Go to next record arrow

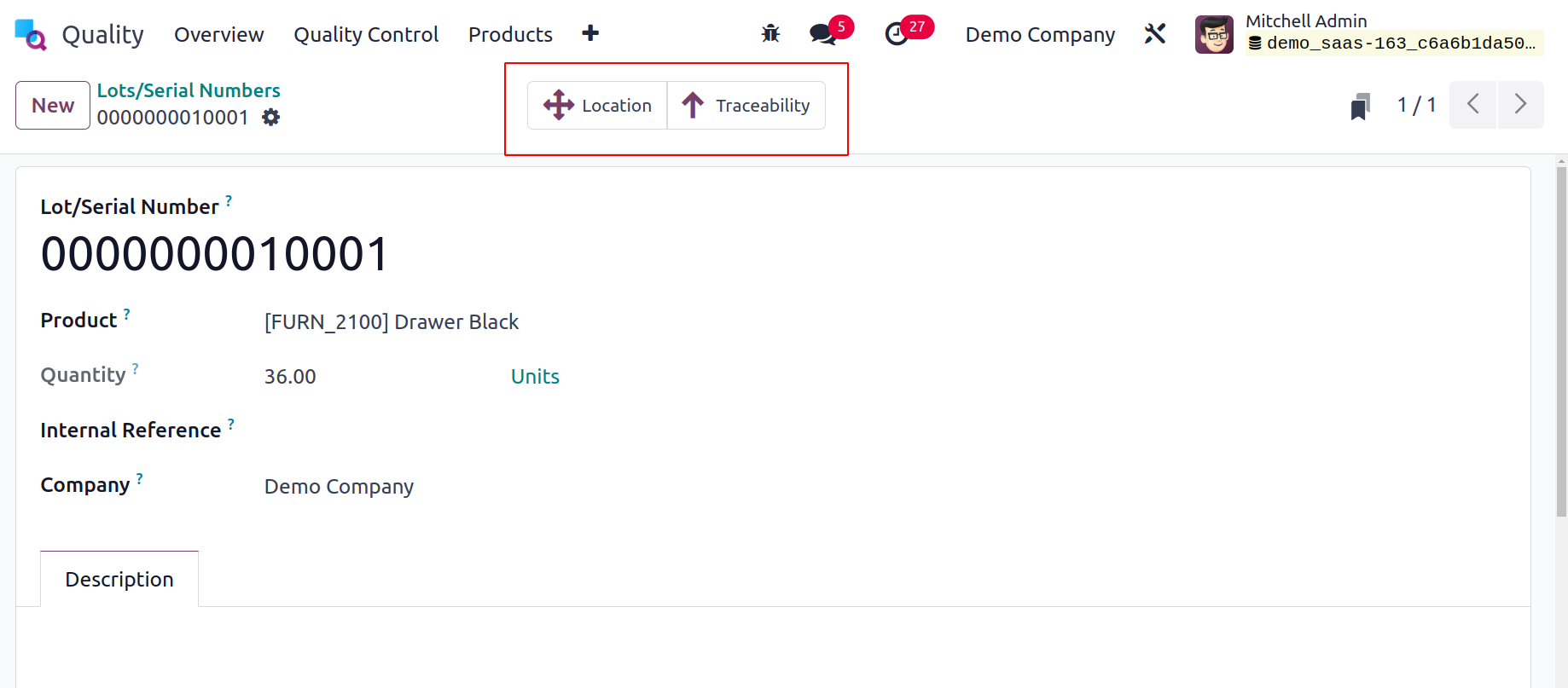(x=1520, y=105)
